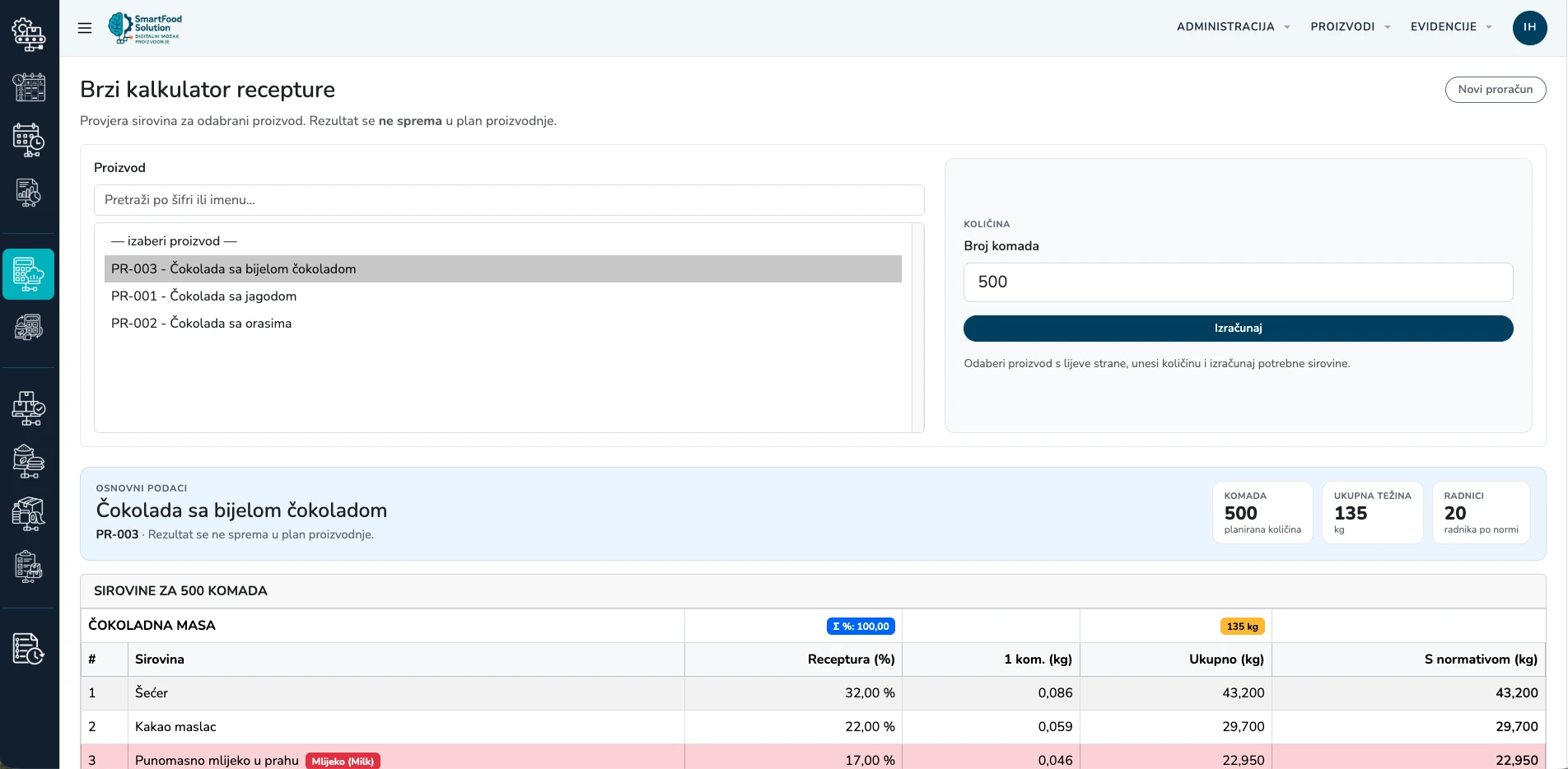1568x769 pixels.
Task: Click the Novi proračun button
Action: [x=1496, y=90]
